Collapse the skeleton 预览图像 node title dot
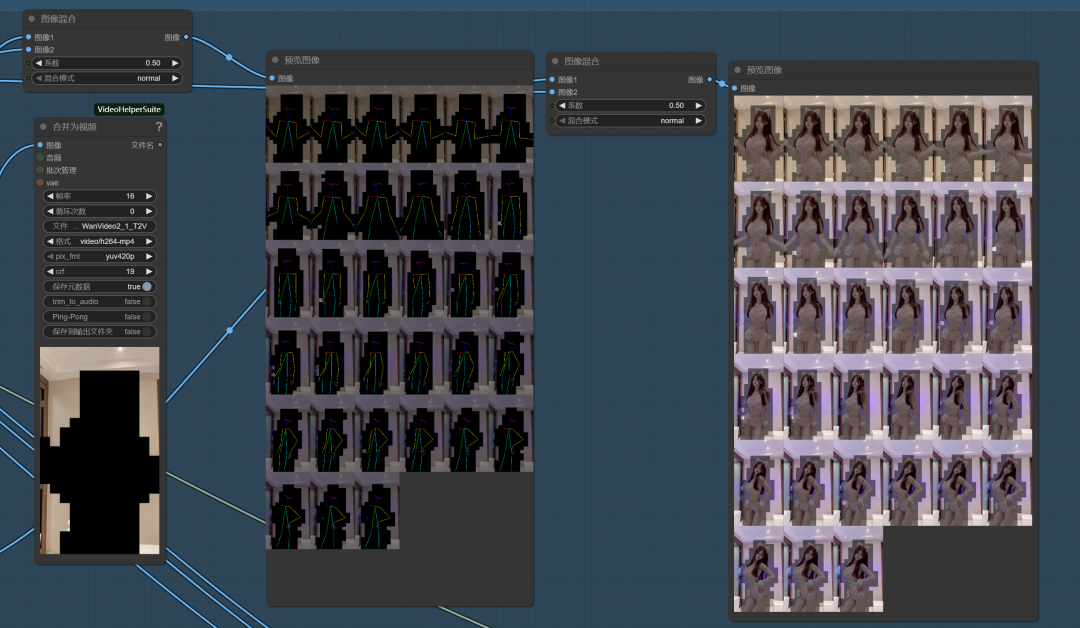Screen dimensions: 1080x628 (x=276, y=60)
